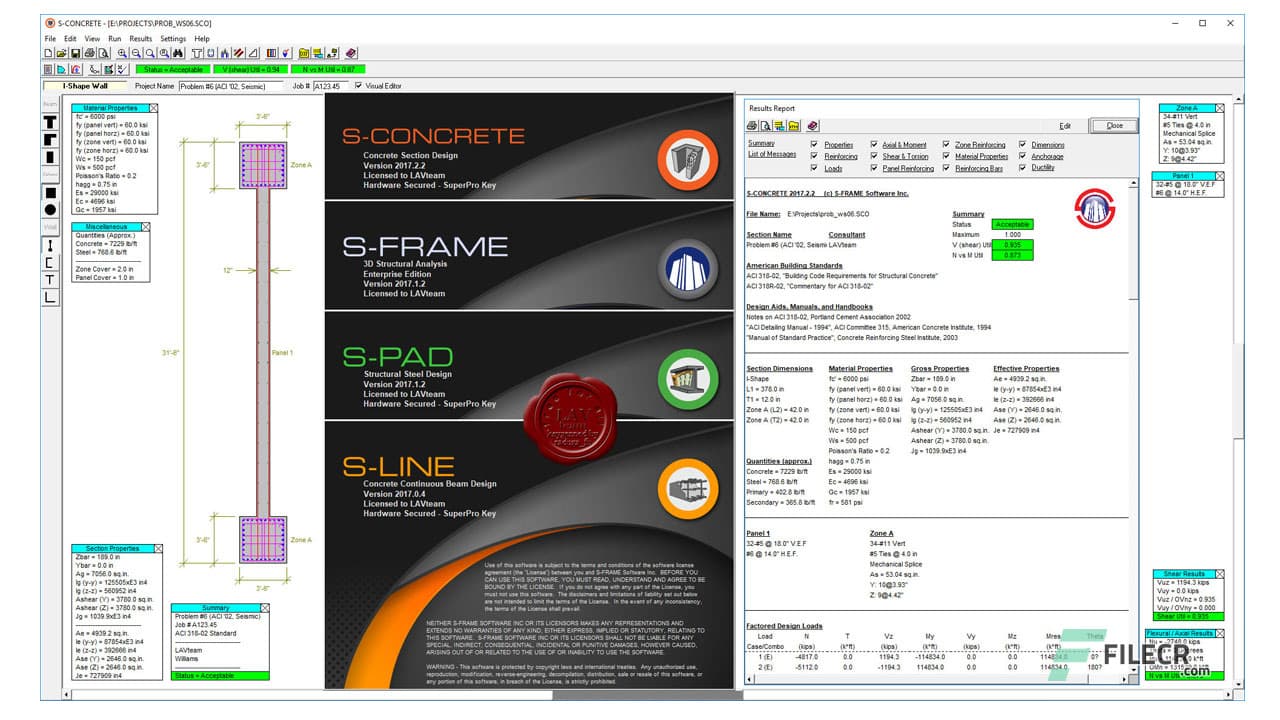This screenshot has width=1280, height=720.
Task: Open print preview in the Results Report toolbar
Action: tap(763, 124)
